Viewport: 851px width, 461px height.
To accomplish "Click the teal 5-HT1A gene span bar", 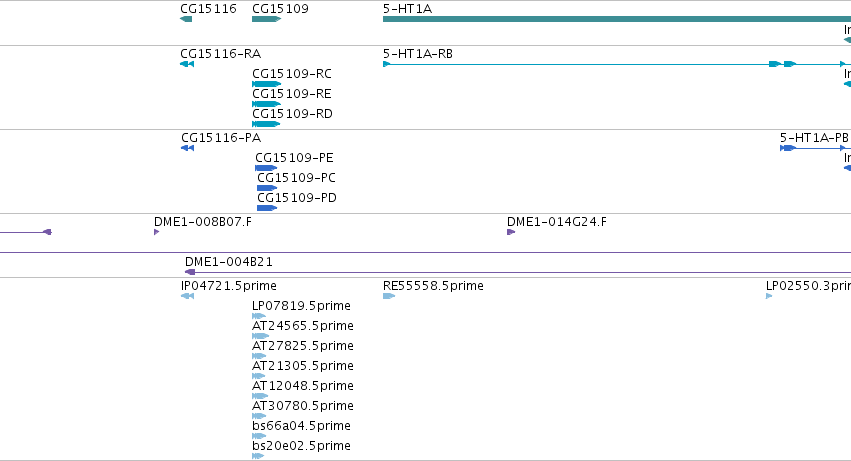I will coord(617,19).
